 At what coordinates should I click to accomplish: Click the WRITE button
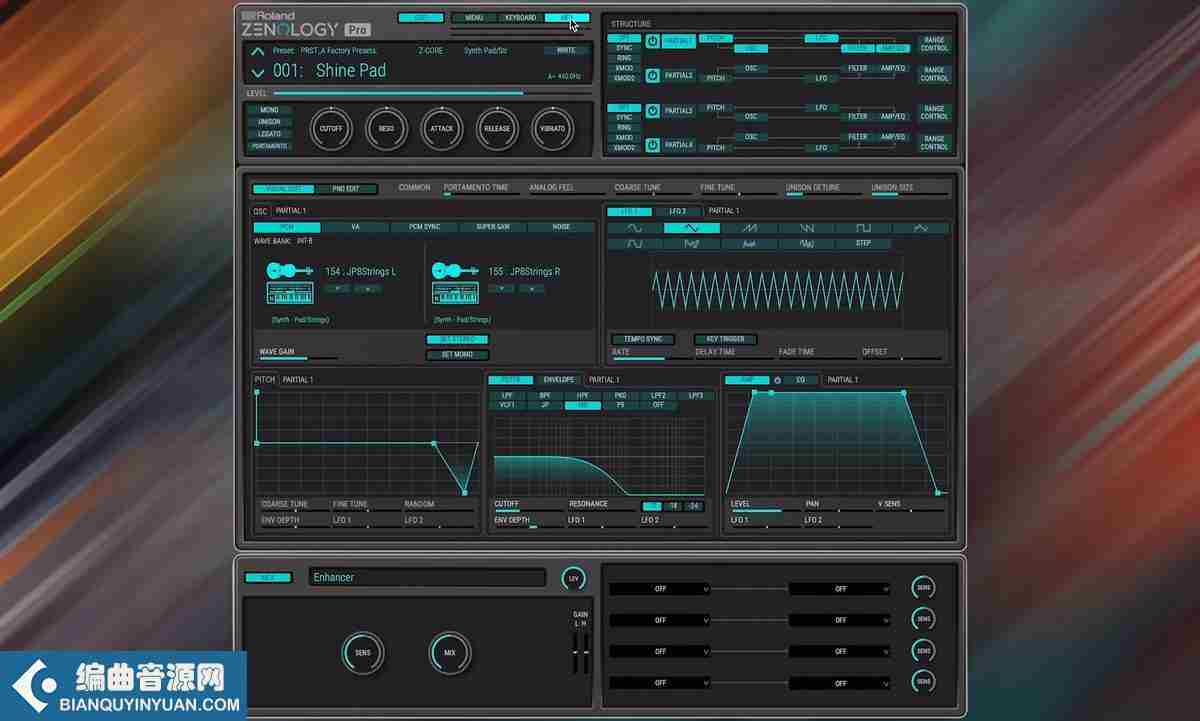pos(566,50)
